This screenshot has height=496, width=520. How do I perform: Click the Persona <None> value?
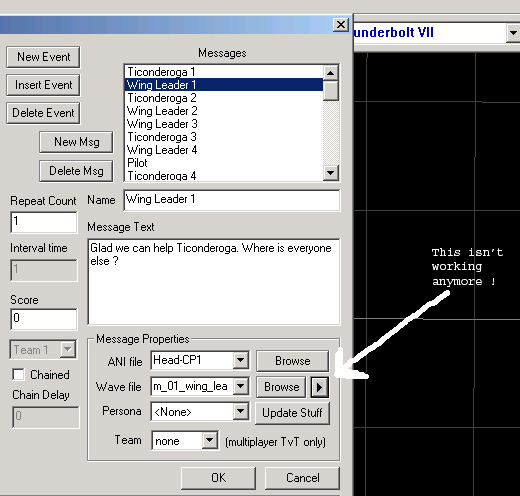click(192, 412)
